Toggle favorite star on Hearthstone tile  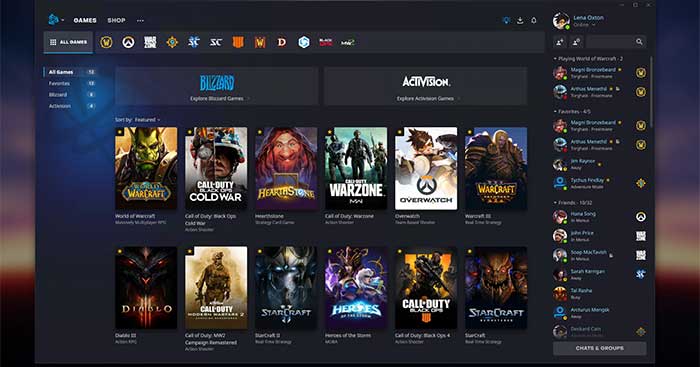pos(260,132)
